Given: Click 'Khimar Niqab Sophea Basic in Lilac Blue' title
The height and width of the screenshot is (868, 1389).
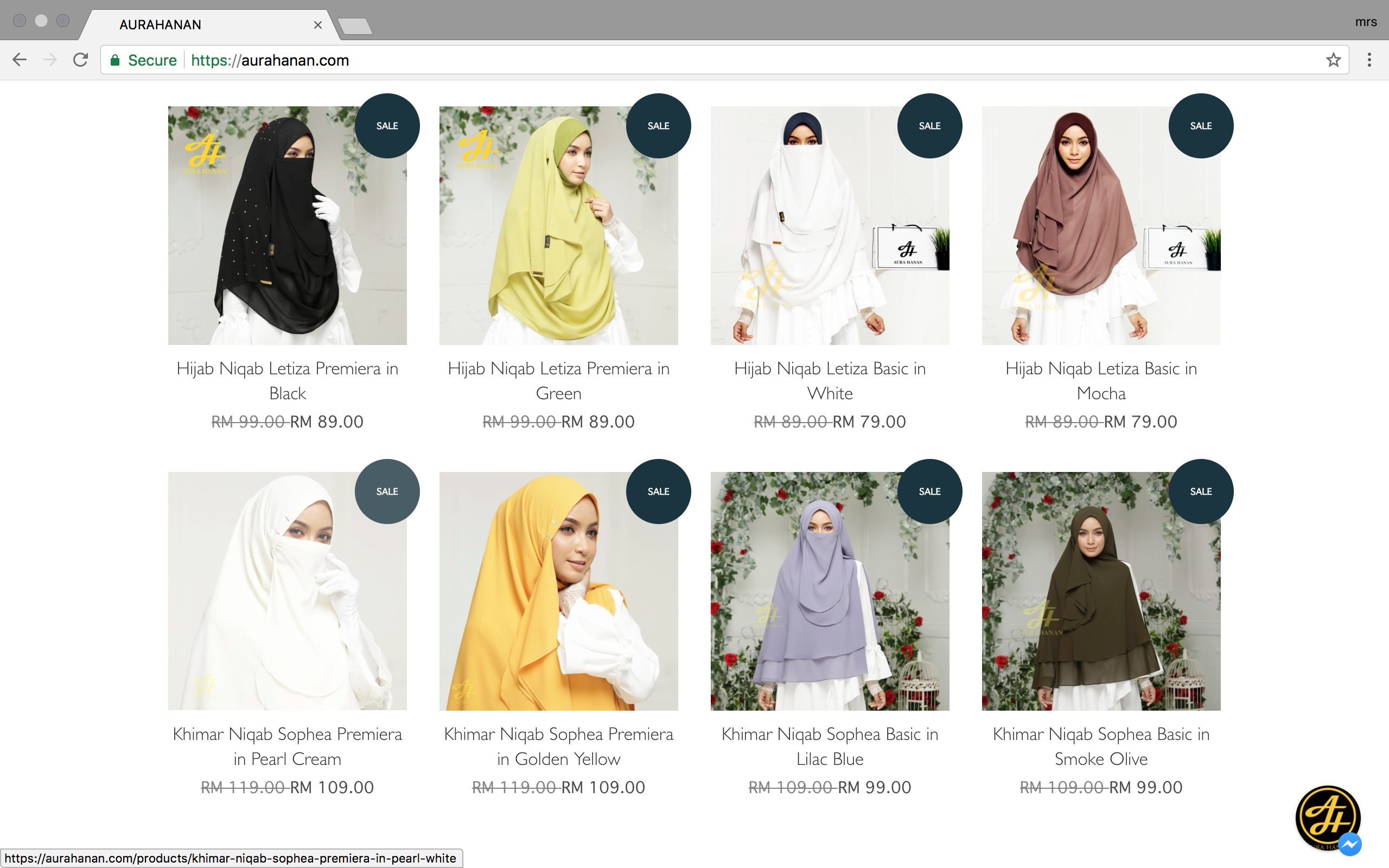Looking at the screenshot, I should click(830, 746).
